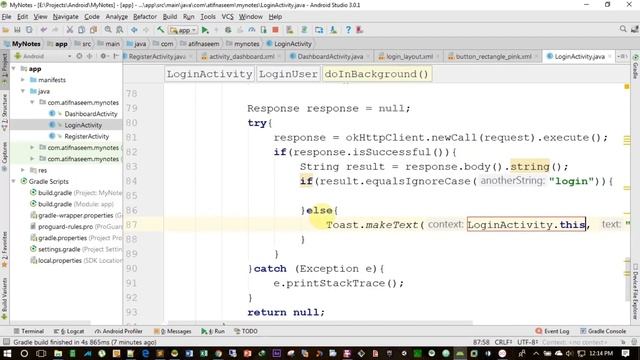The height and width of the screenshot is (360, 640).
Task: Select RegisterActivity in project tree
Action: [87, 136]
